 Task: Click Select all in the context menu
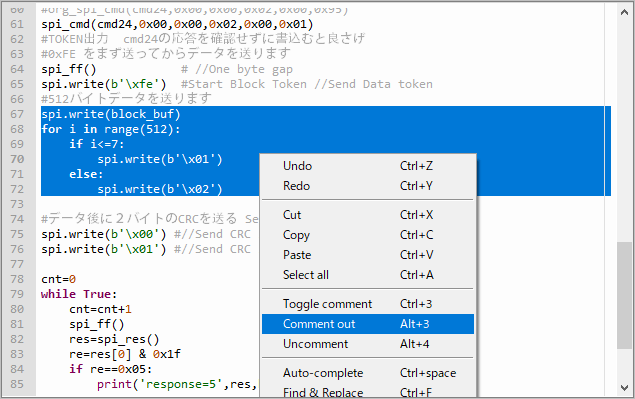click(368, 275)
